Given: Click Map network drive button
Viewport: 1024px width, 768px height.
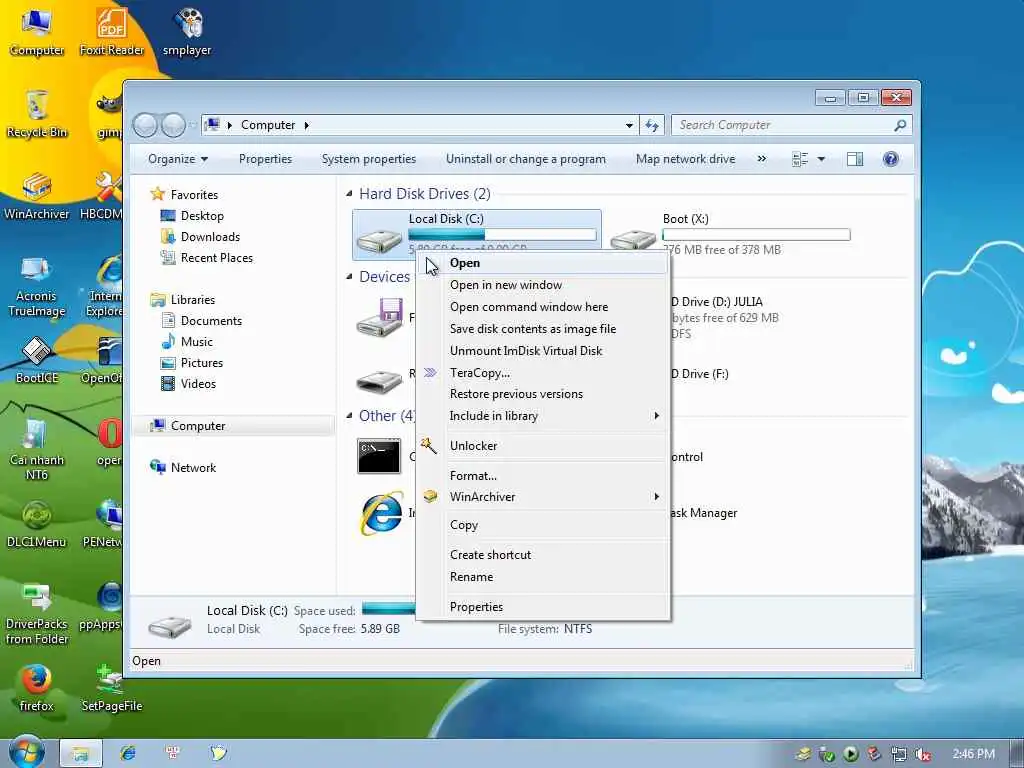Looking at the screenshot, I should pyautogui.click(x=685, y=159).
